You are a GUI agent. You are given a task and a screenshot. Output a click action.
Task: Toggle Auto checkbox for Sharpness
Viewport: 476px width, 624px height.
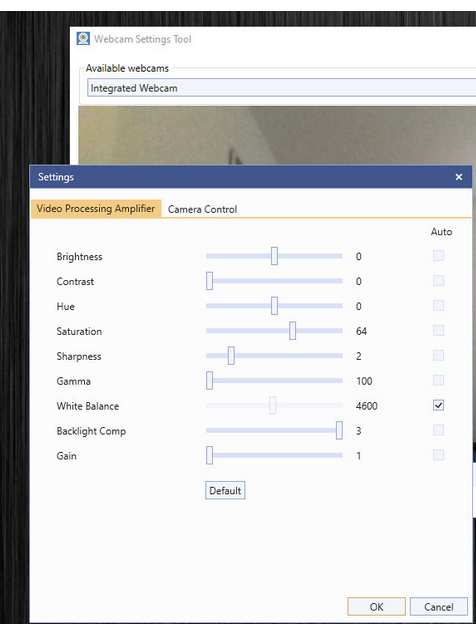439,356
